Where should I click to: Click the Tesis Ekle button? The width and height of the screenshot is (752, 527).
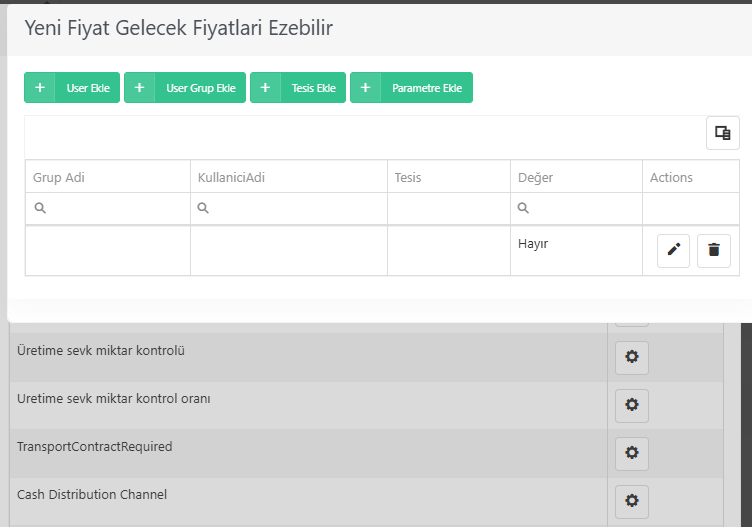tap(298, 88)
